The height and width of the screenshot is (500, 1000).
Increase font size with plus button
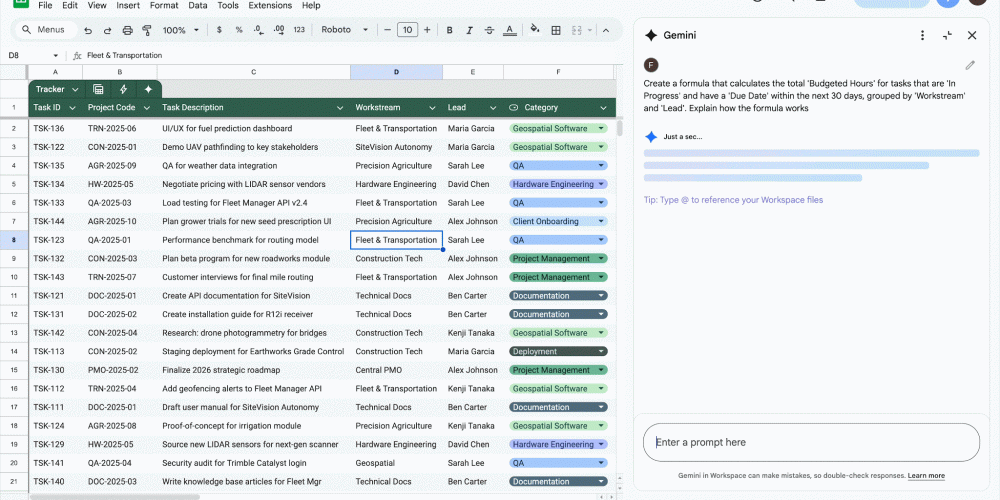(427, 30)
